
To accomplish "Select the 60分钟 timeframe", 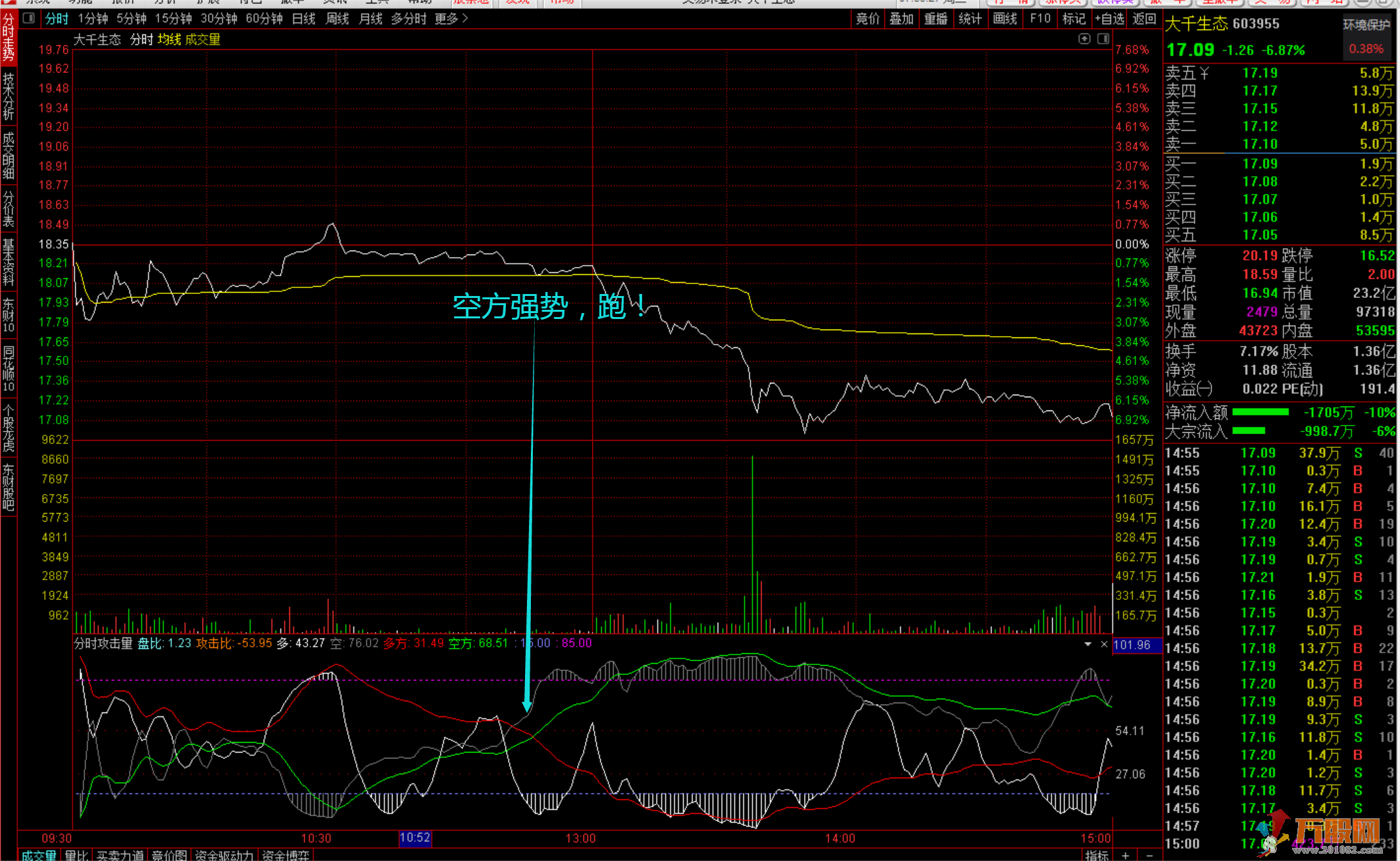I will coord(264,18).
